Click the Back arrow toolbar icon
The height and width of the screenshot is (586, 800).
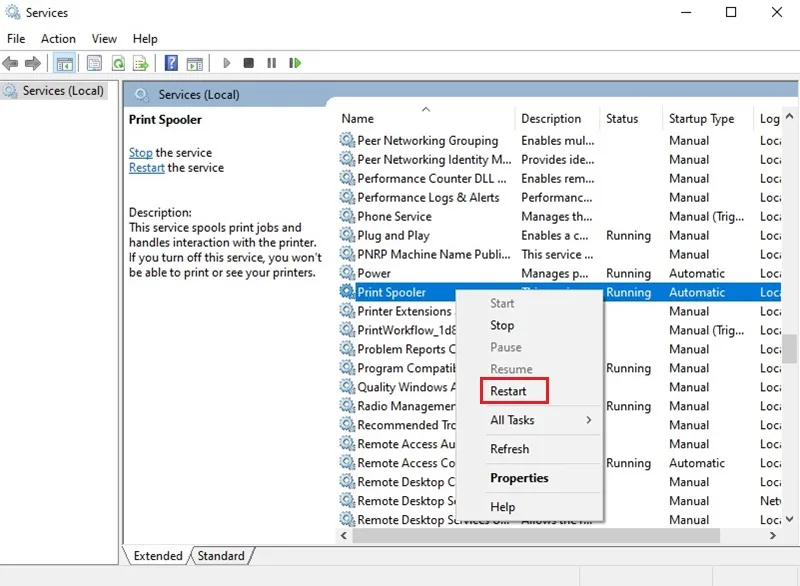(10, 63)
